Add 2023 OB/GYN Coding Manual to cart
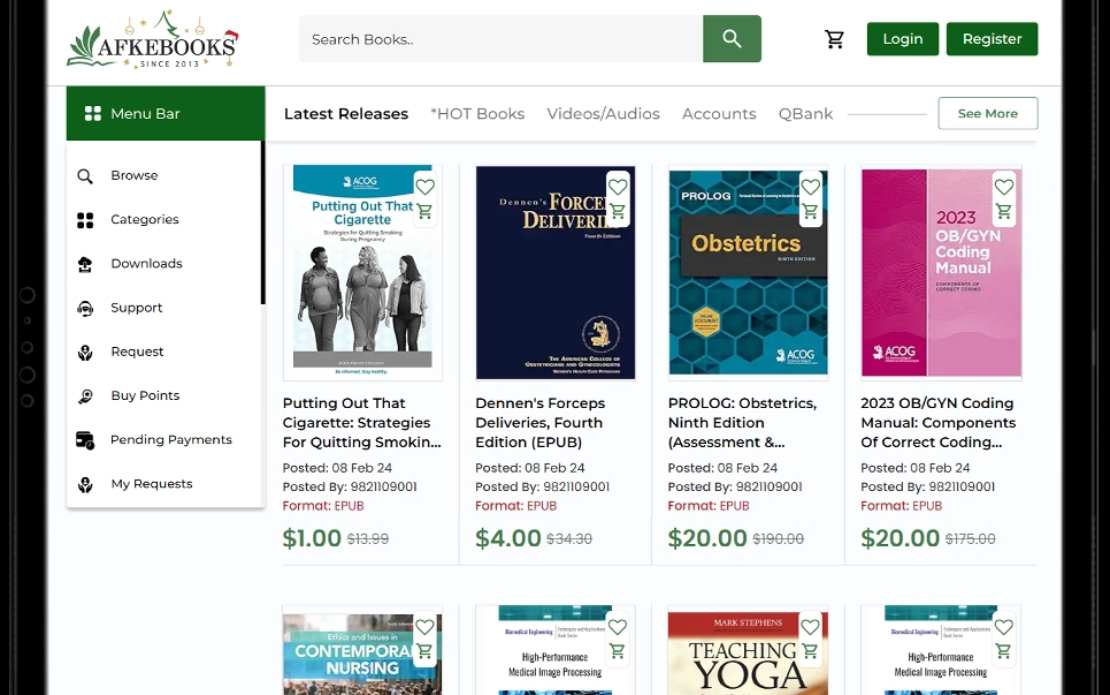Screen dimensions: 1110x695 point(1003,211)
